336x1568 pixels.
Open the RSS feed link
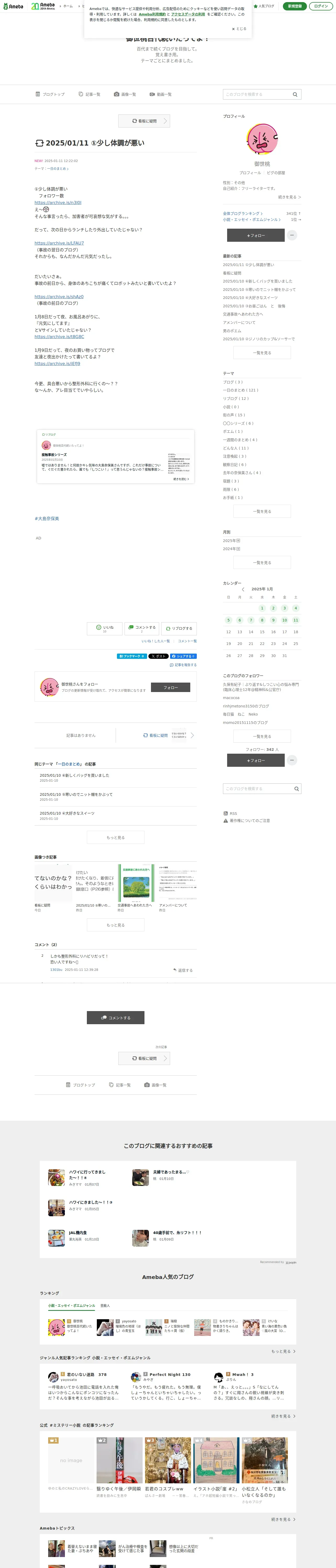(x=231, y=813)
